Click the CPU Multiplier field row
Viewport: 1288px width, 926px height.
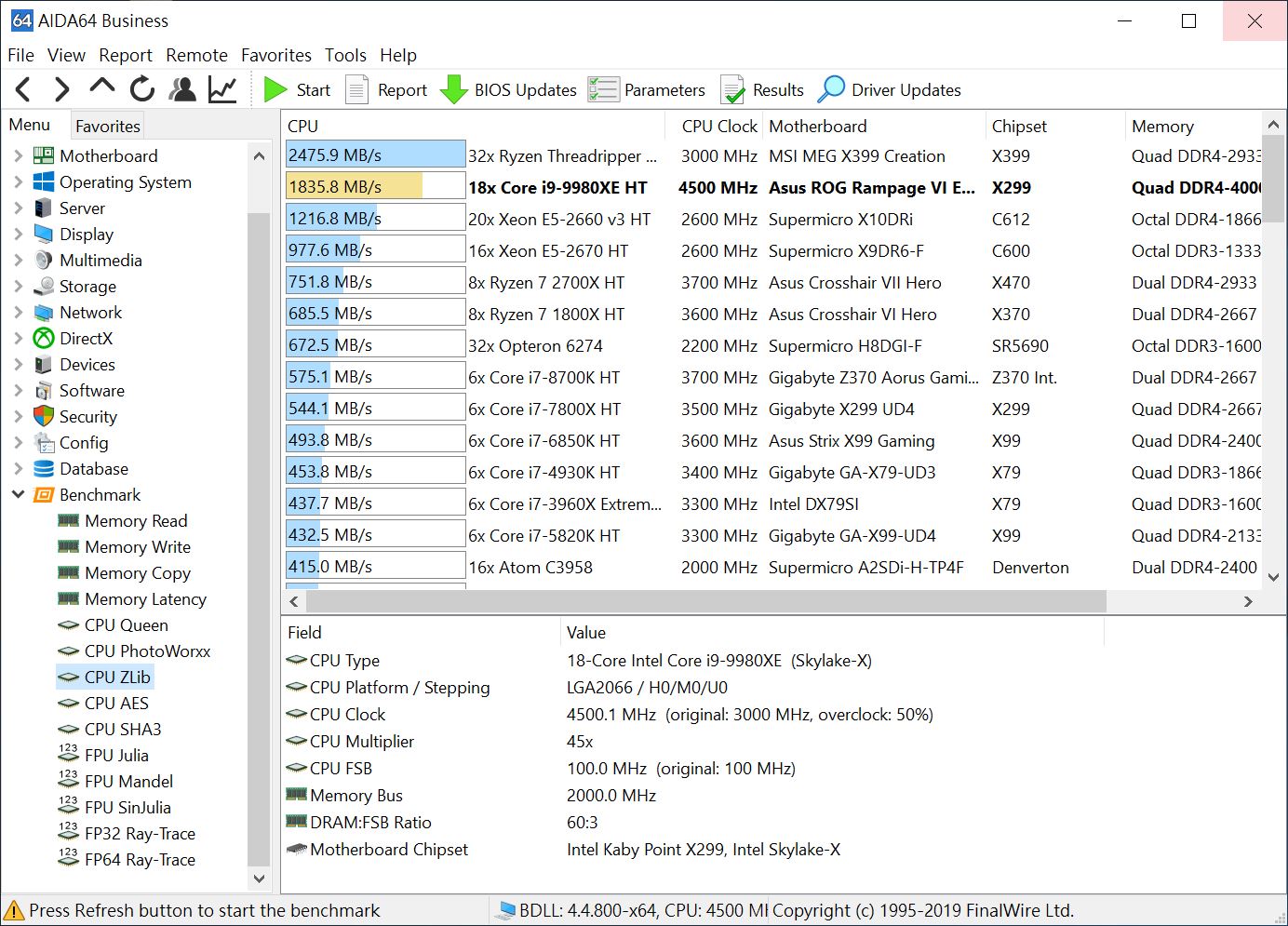pos(691,741)
